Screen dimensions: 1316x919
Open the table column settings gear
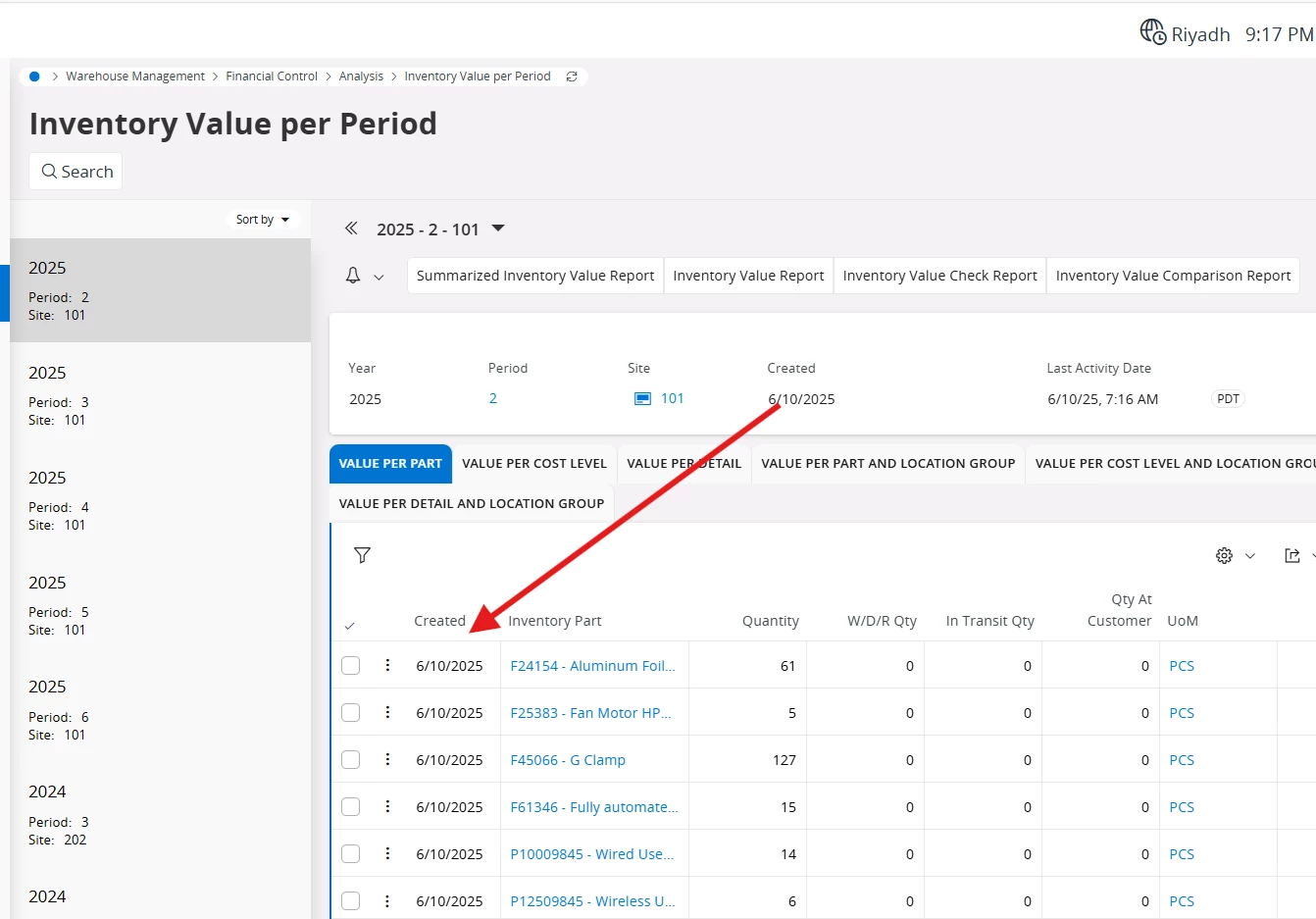[1224, 556]
